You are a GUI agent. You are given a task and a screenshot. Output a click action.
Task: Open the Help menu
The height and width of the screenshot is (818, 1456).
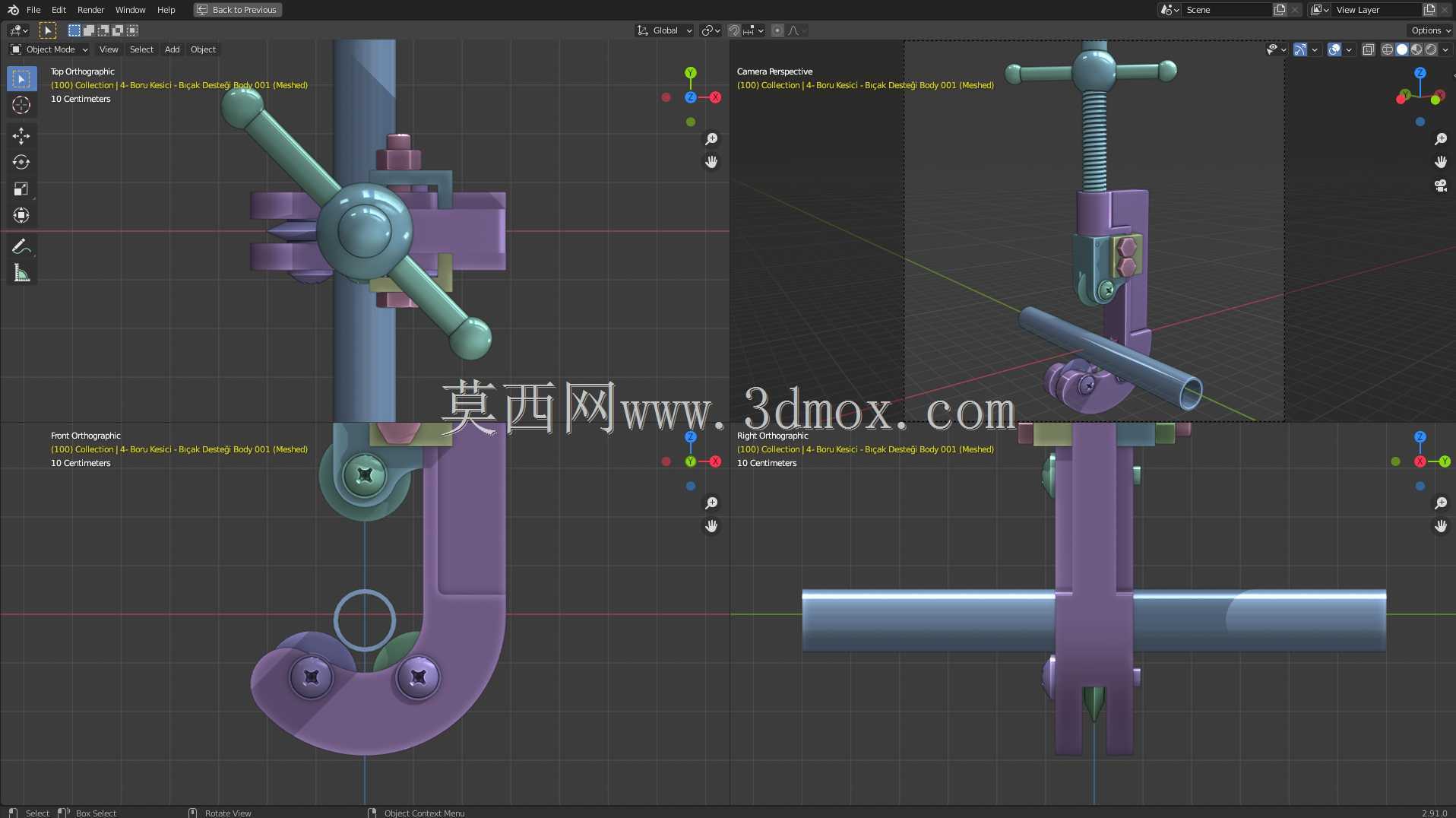tap(166, 10)
